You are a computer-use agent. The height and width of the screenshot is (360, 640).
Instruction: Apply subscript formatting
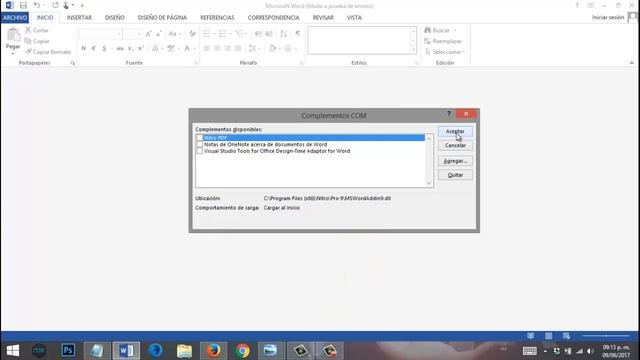130,48
